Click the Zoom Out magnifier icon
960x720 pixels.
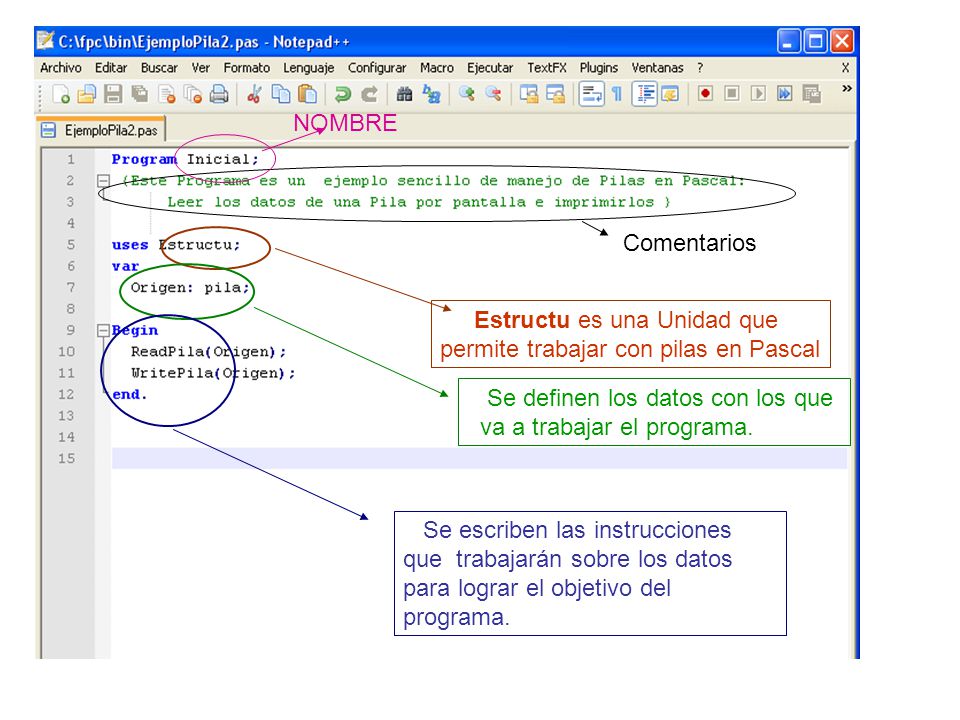(x=493, y=94)
